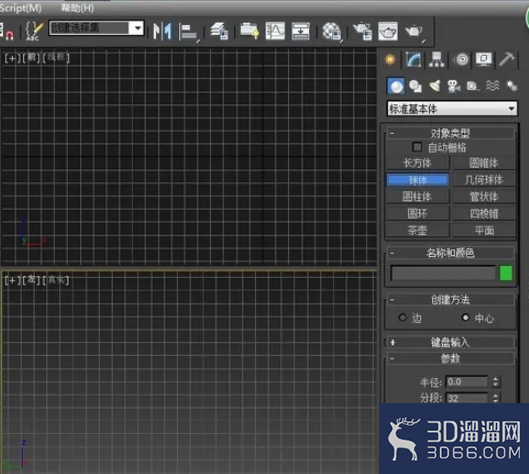Collapse the 创建方法 rollout
Image resolution: width=529 pixels, height=474 pixels.
pyautogui.click(x=450, y=300)
